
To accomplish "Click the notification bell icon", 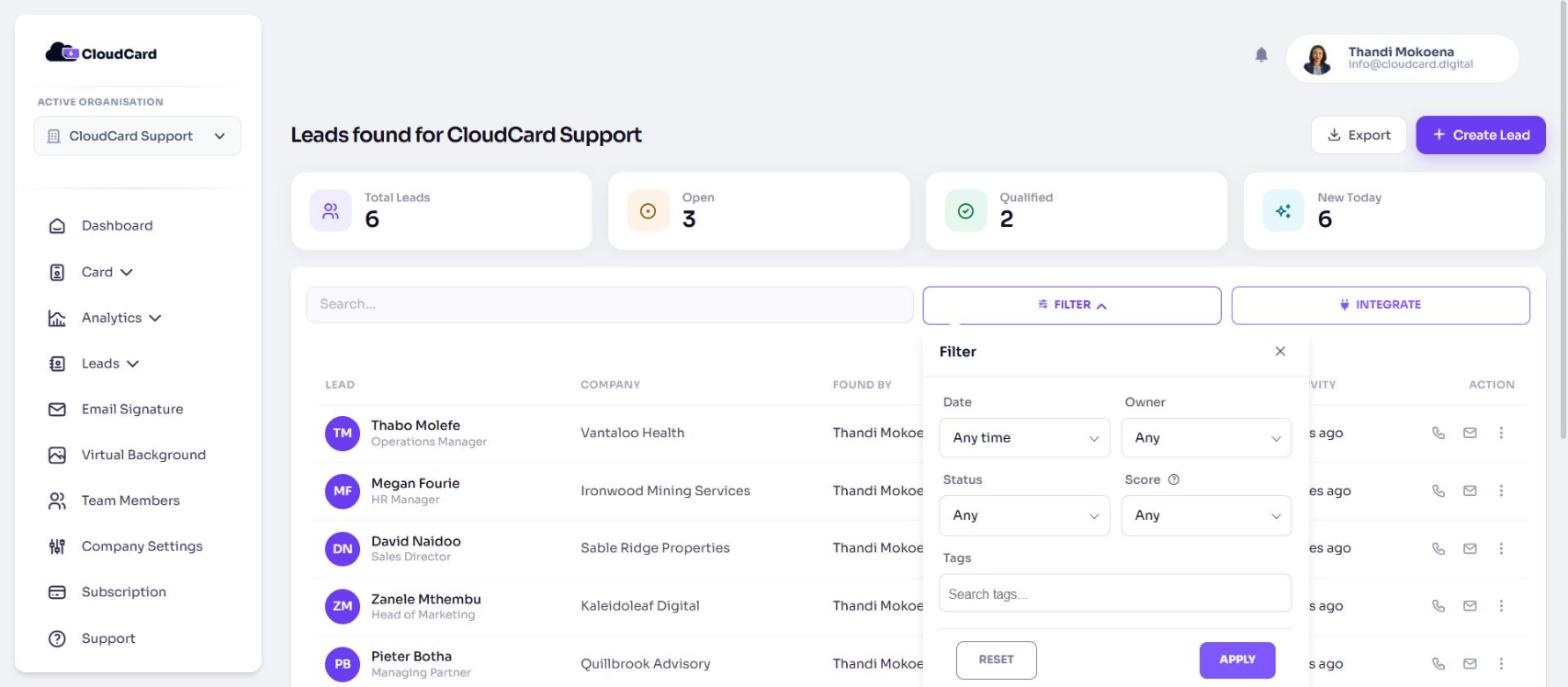I will tap(1261, 55).
